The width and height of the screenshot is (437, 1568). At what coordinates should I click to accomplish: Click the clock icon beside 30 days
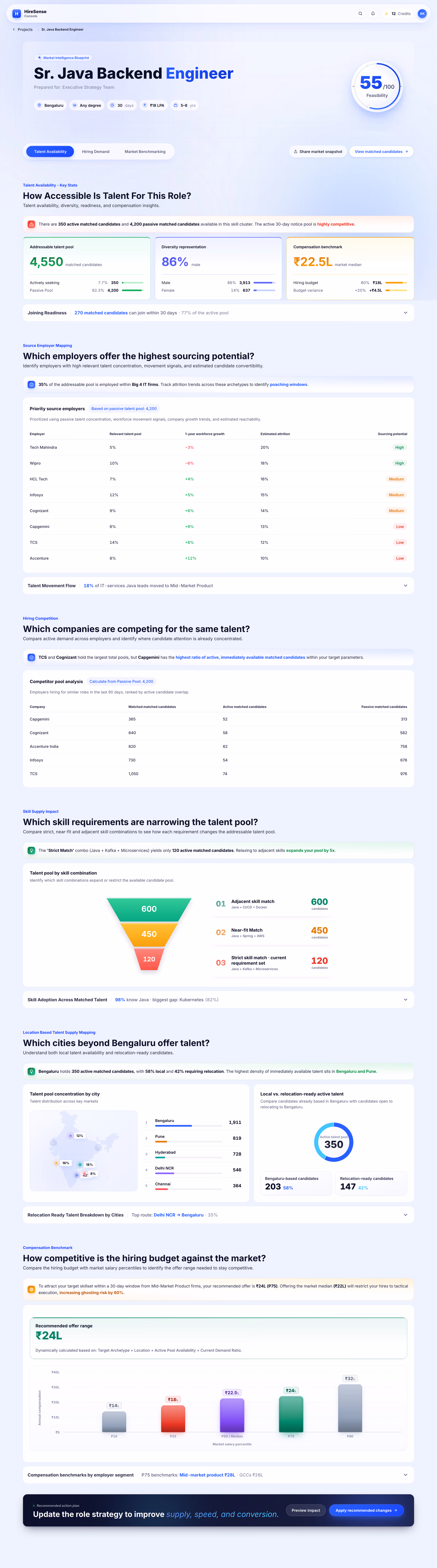pyautogui.click(x=113, y=105)
